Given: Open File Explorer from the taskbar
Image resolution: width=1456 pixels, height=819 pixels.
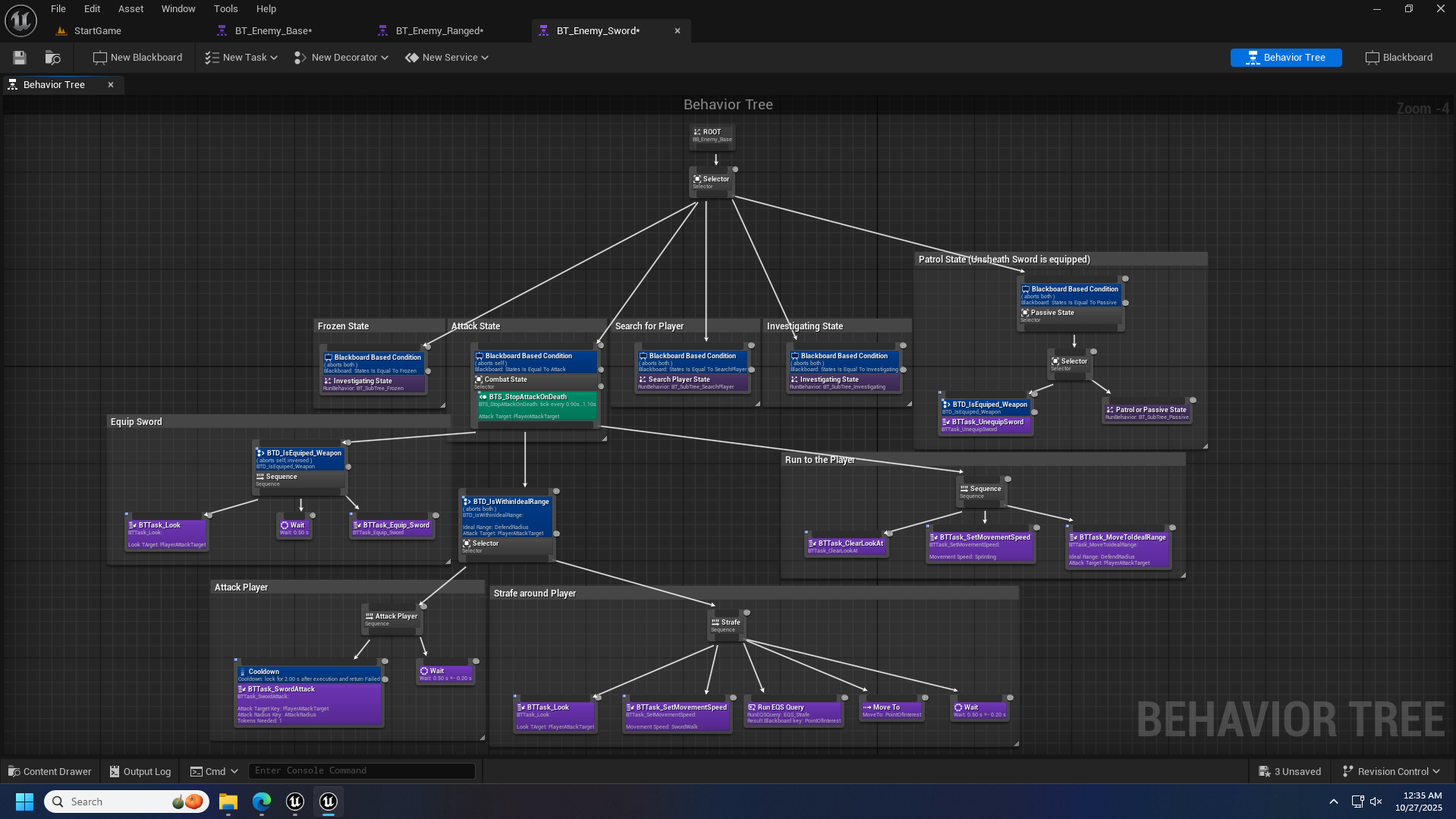Looking at the screenshot, I should pyautogui.click(x=228, y=802).
